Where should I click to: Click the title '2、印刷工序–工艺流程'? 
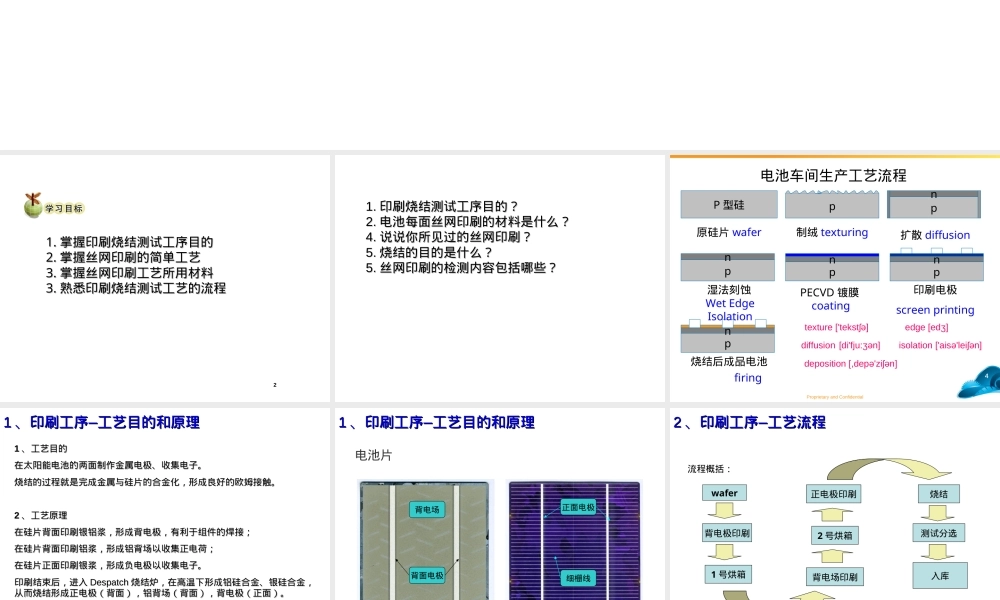[x=749, y=423]
